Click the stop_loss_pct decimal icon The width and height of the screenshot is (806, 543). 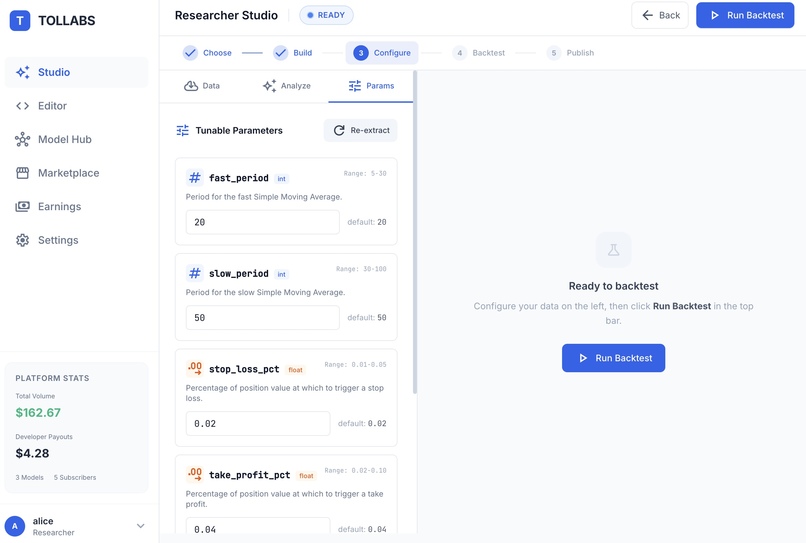point(195,369)
